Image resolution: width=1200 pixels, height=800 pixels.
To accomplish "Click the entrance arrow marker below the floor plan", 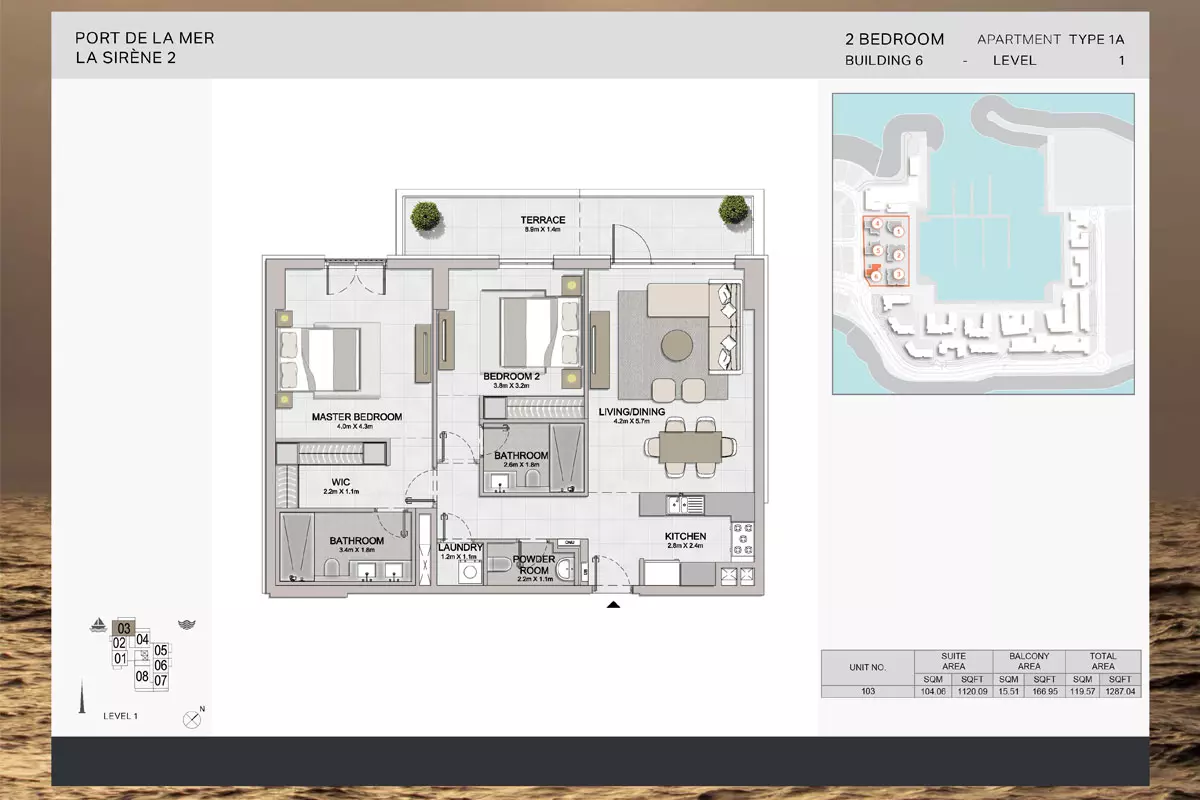I will tap(613, 604).
